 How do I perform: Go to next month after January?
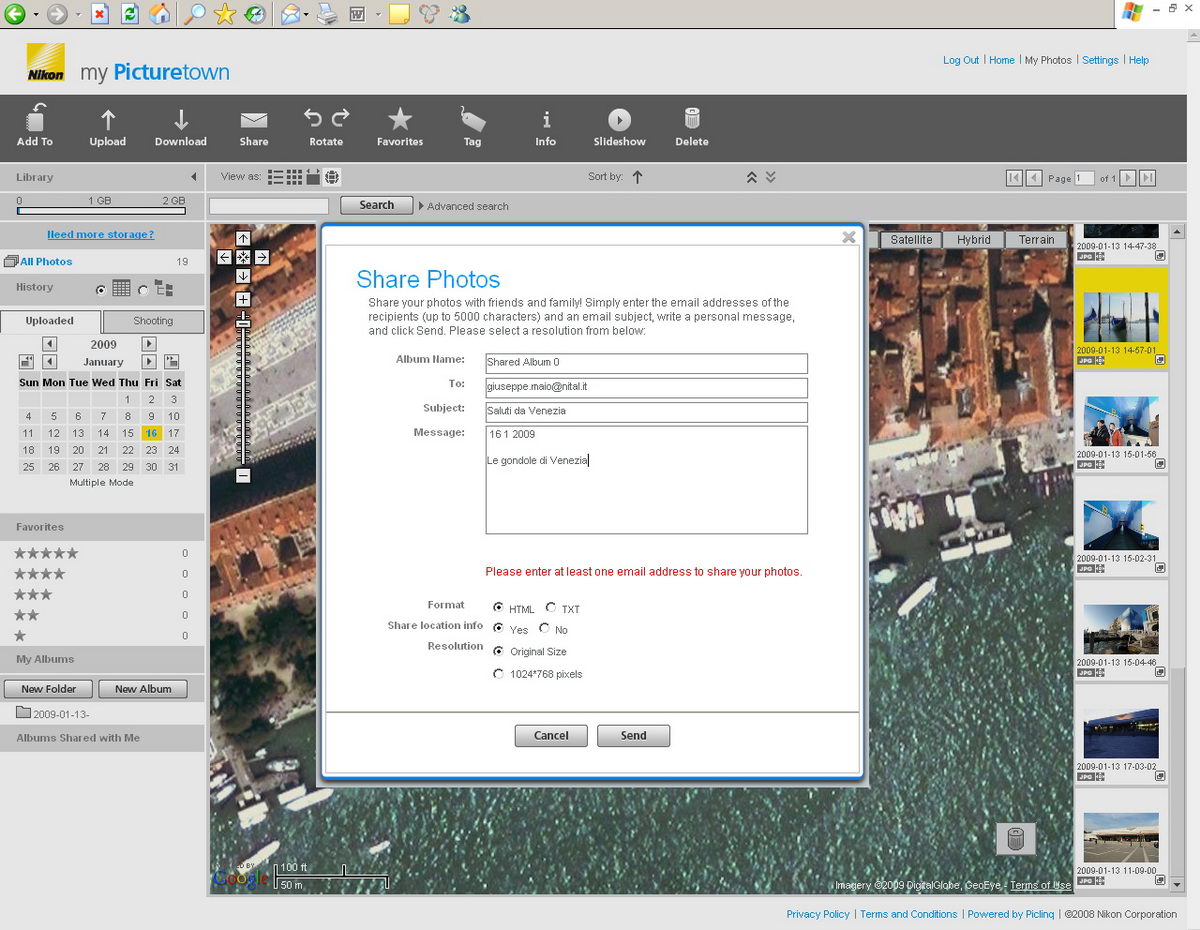click(x=149, y=361)
